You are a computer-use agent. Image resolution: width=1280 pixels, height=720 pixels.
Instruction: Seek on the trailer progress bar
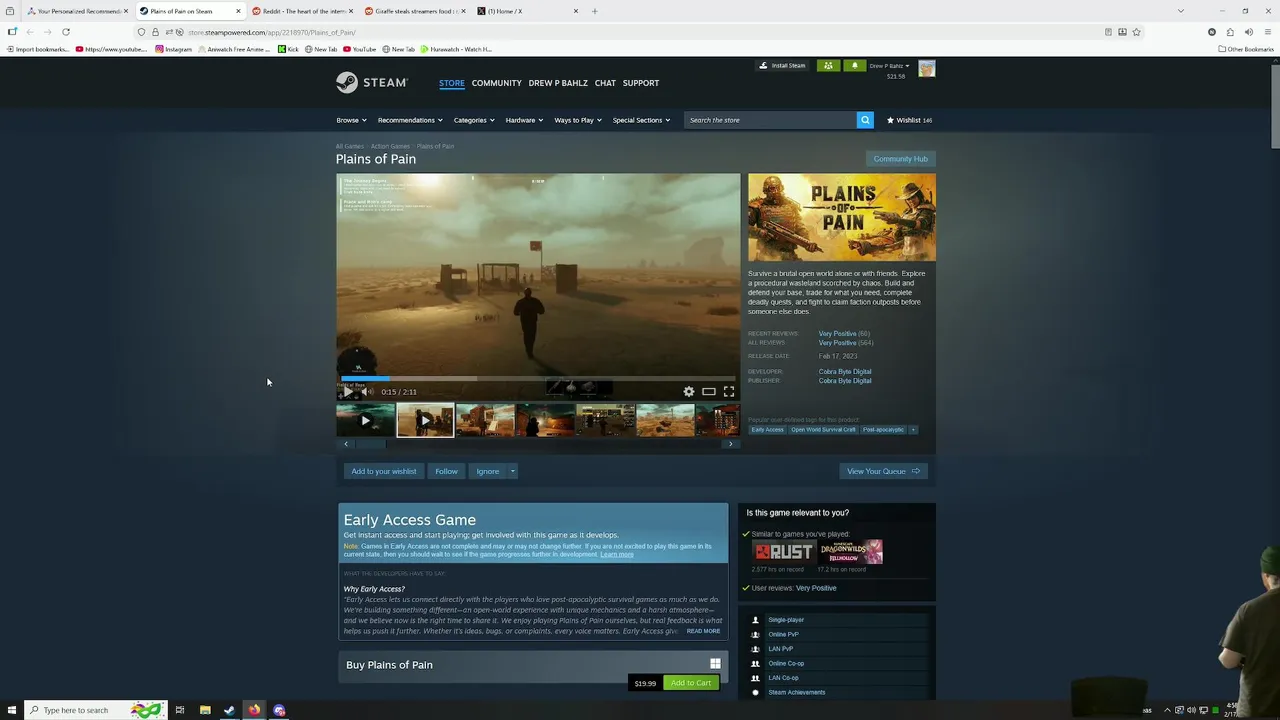(538, 379)
